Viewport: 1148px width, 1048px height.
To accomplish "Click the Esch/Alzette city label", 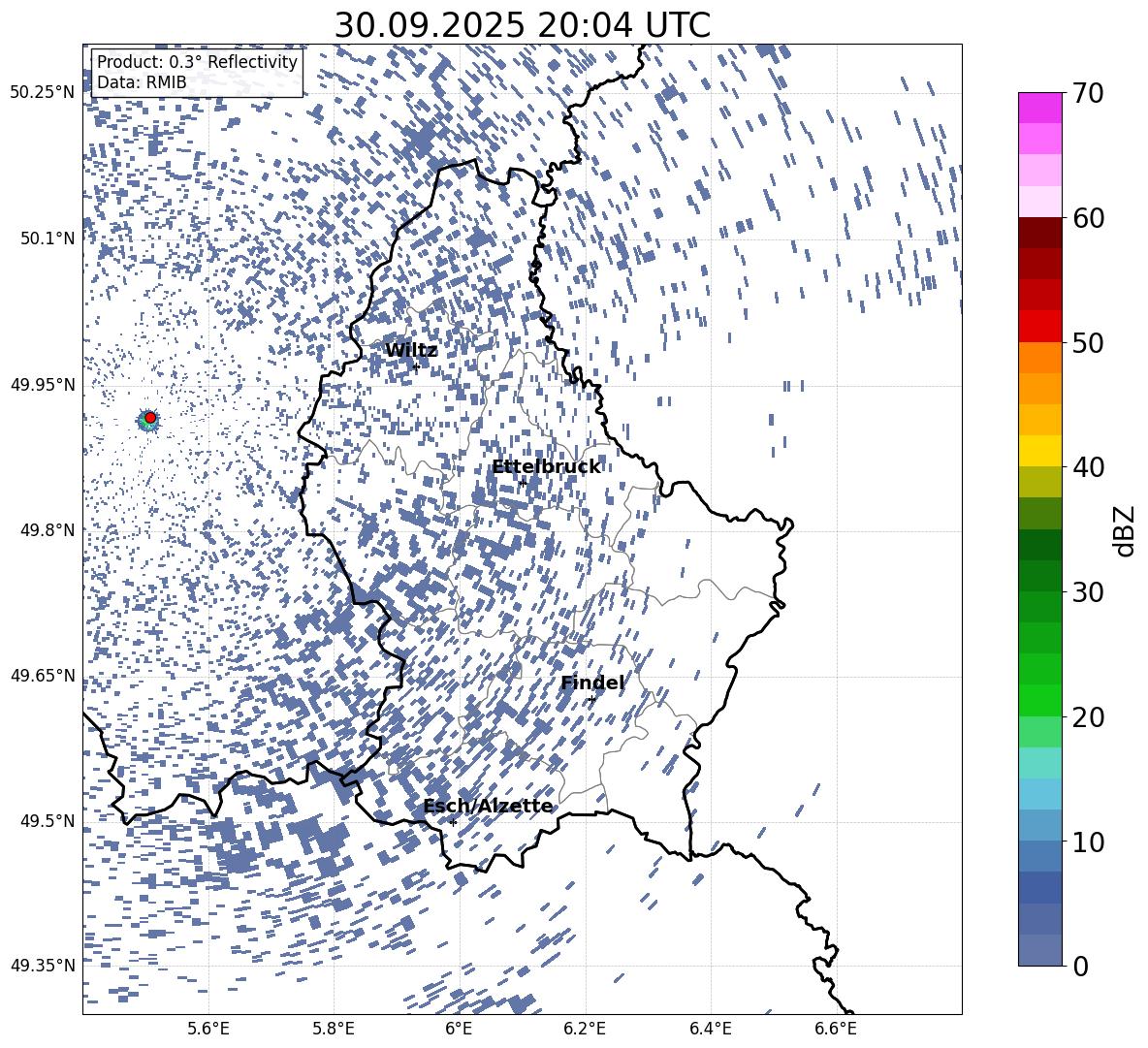I will [488, 807].
